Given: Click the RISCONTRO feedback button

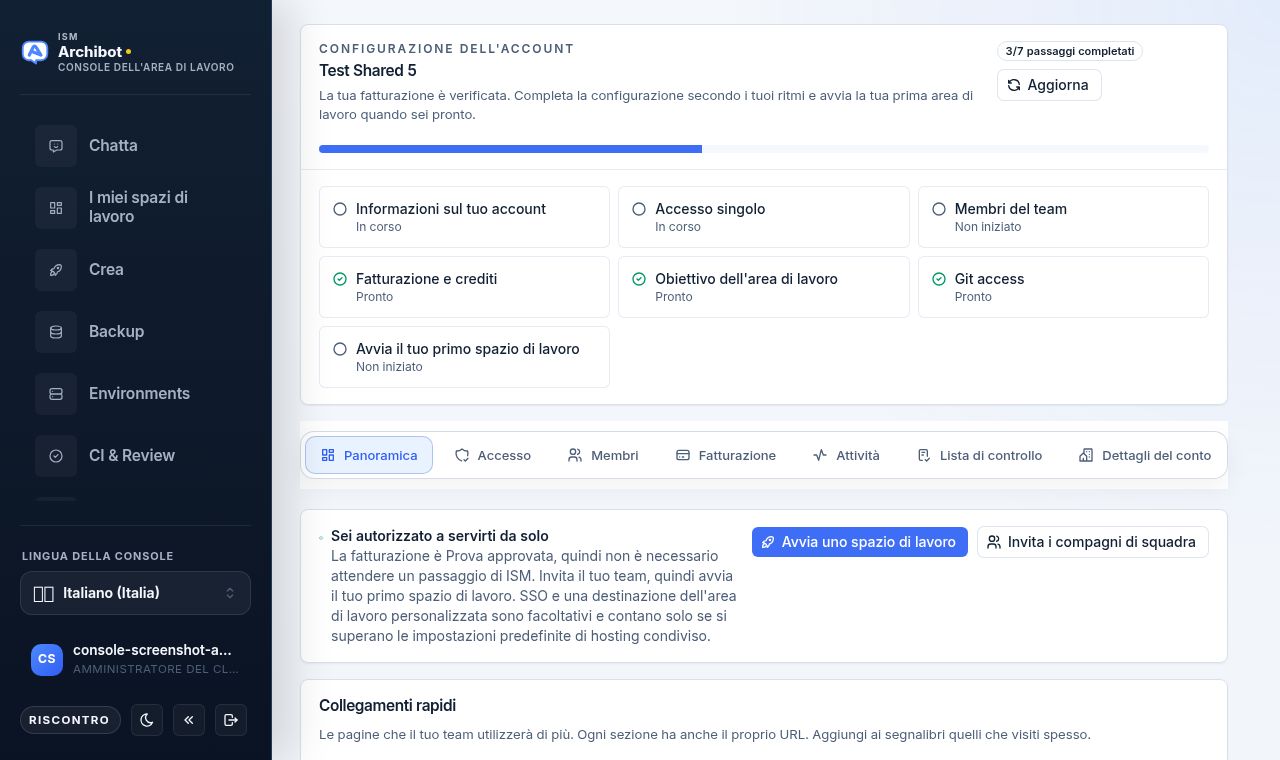Looking at the screenshot, I should click(70, 720).
